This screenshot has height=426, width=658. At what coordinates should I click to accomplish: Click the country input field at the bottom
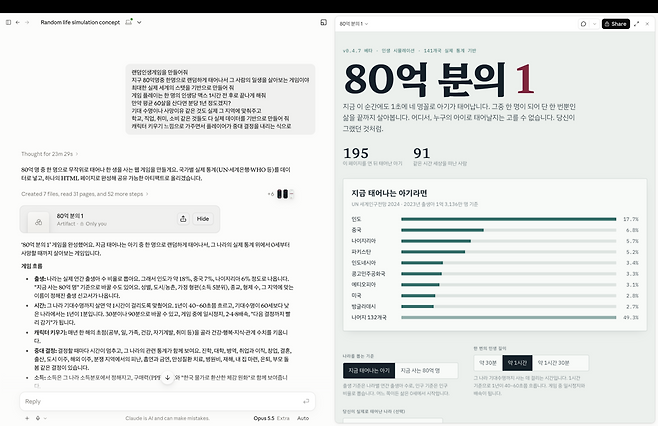(x=392, y=421)
